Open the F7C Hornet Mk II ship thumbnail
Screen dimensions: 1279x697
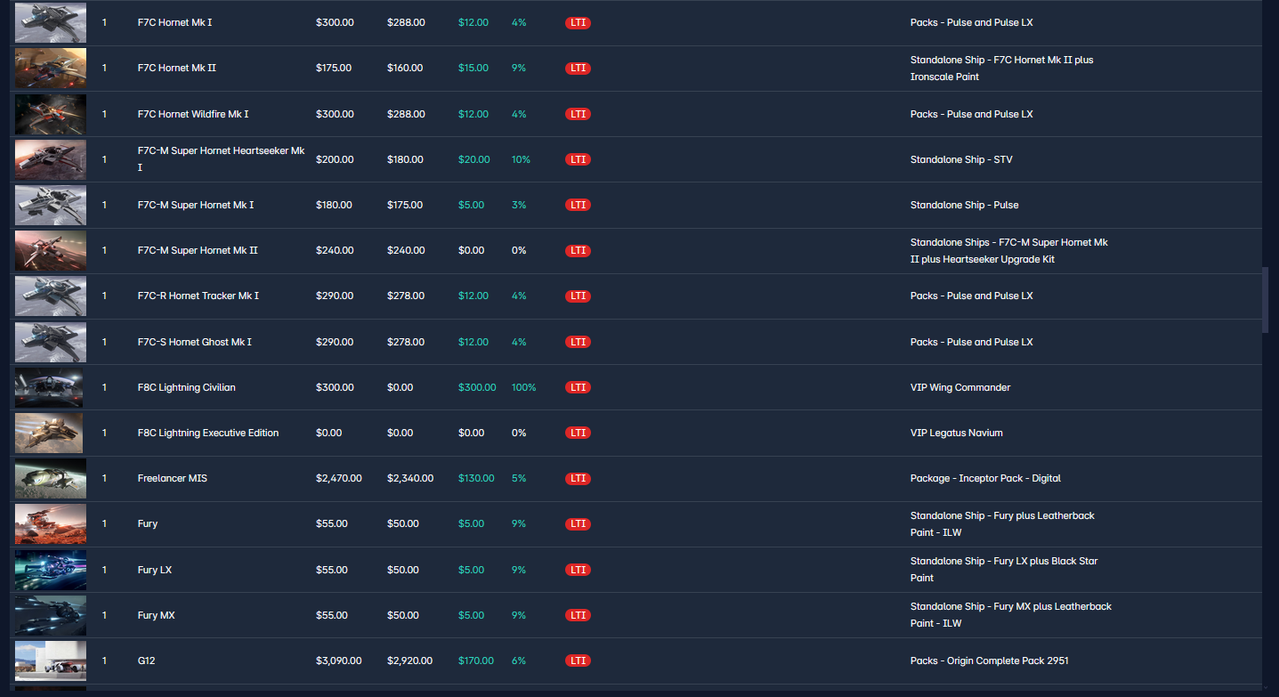pyautogui.click(x=50, y=68)
